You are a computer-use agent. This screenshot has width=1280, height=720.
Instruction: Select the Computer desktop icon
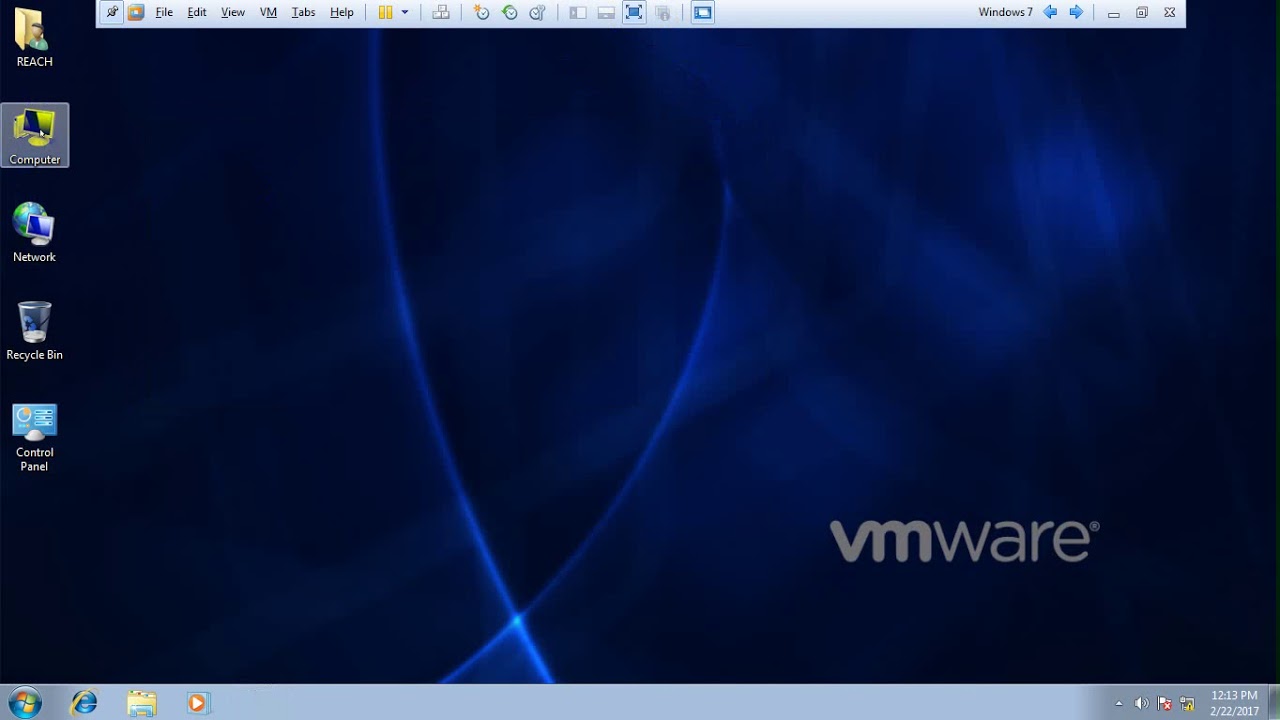(35, 135)
